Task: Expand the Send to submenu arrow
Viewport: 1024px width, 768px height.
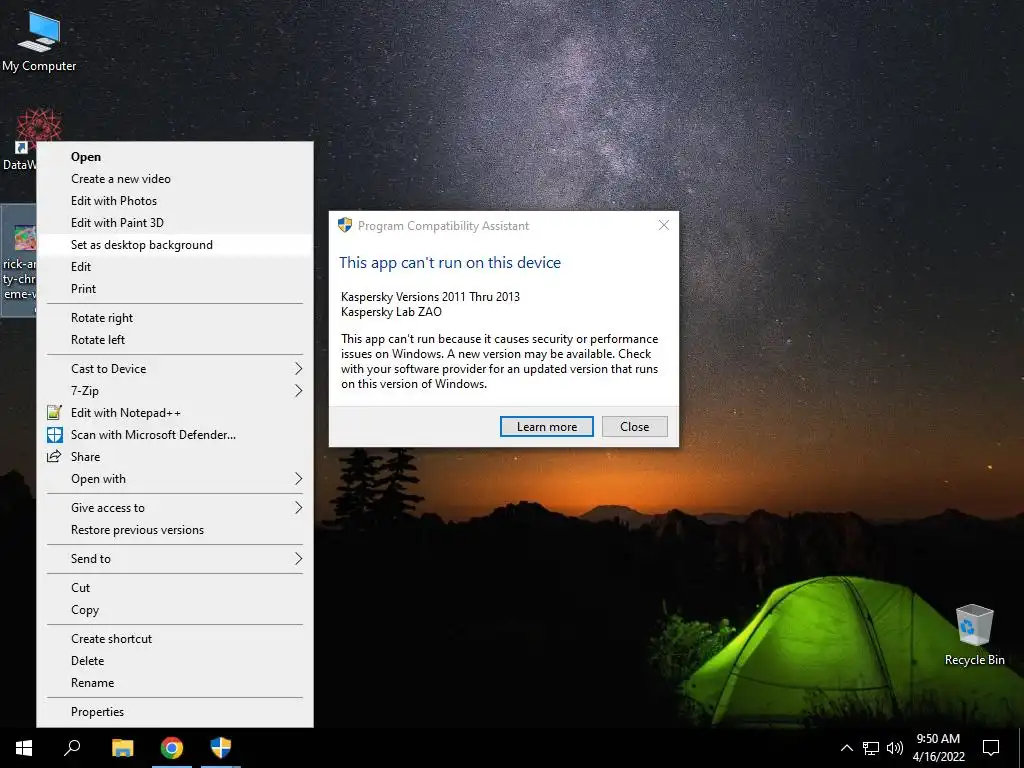Action: [298, 559]
